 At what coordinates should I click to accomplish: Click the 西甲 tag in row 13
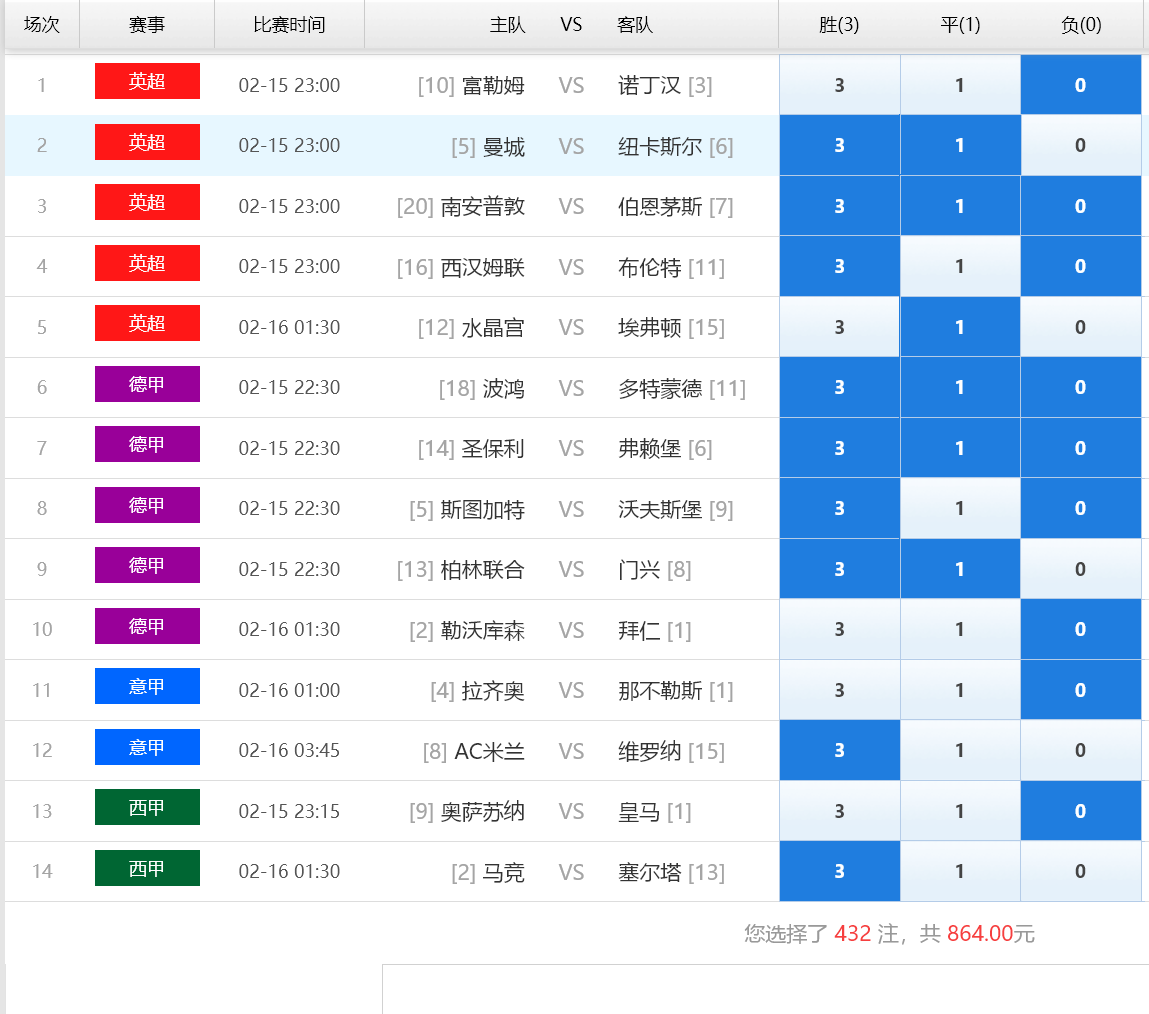coord(147,807)
